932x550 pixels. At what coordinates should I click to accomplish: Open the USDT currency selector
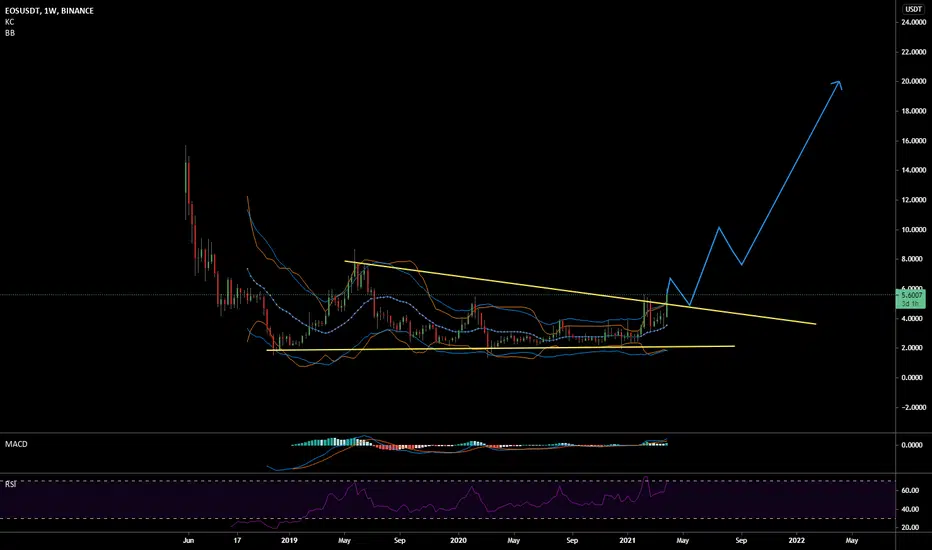[913, 9]
